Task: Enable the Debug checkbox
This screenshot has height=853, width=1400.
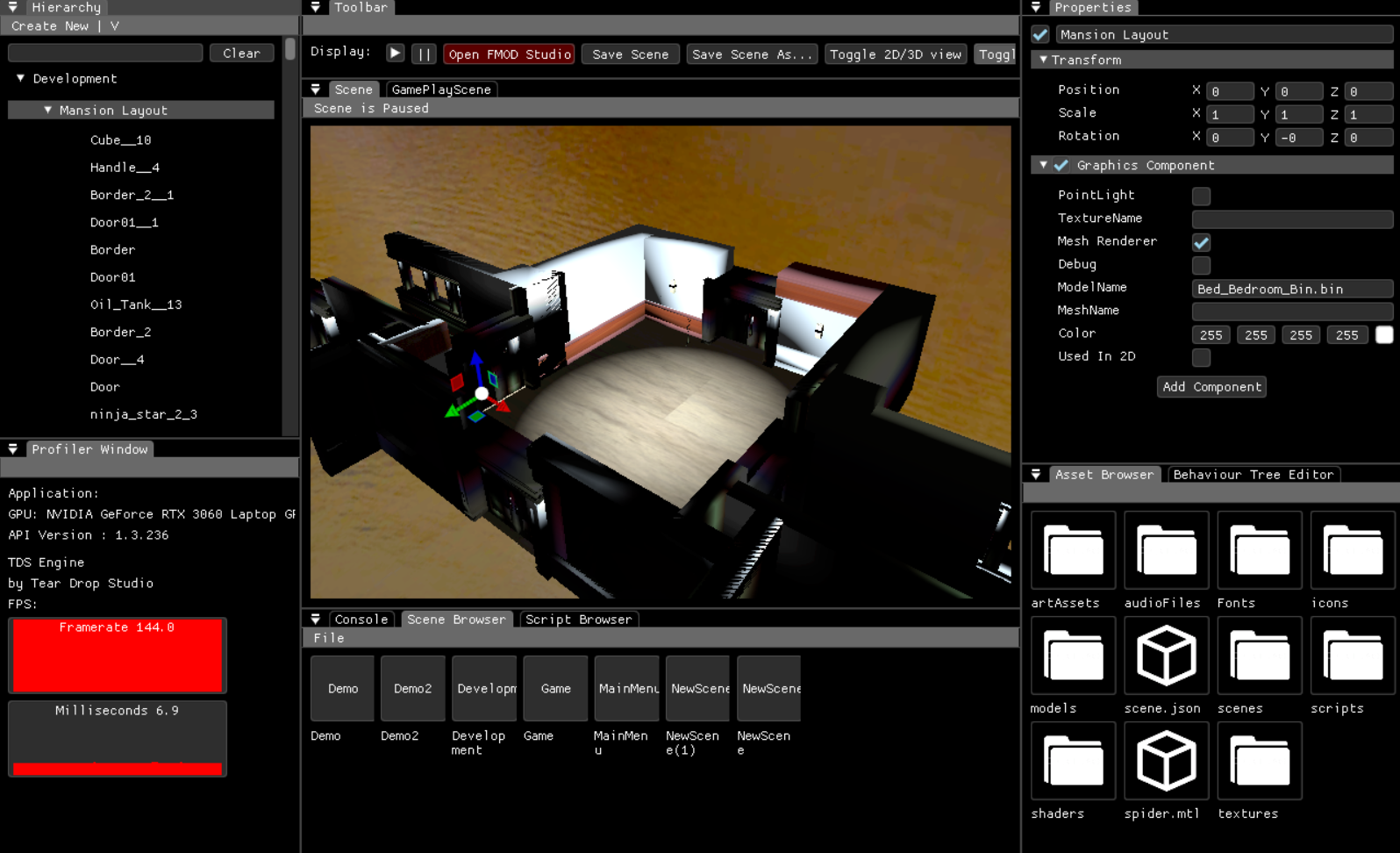Action: (1201, 264)
